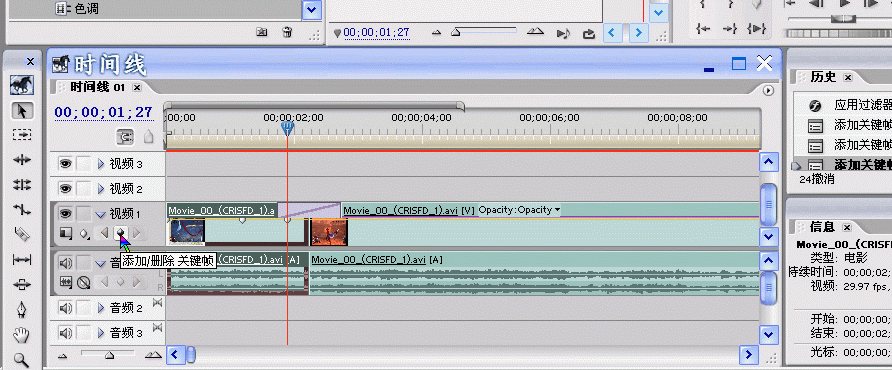Collapse the 视频 1 track
This screenshot has width=892, height=370.
[101, 215]
